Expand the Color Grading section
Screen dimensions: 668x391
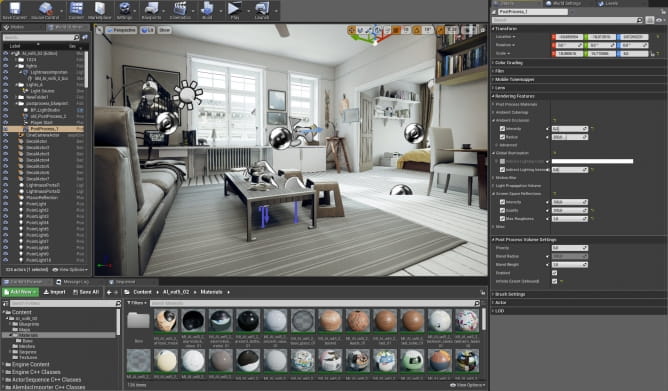(508, 63)
